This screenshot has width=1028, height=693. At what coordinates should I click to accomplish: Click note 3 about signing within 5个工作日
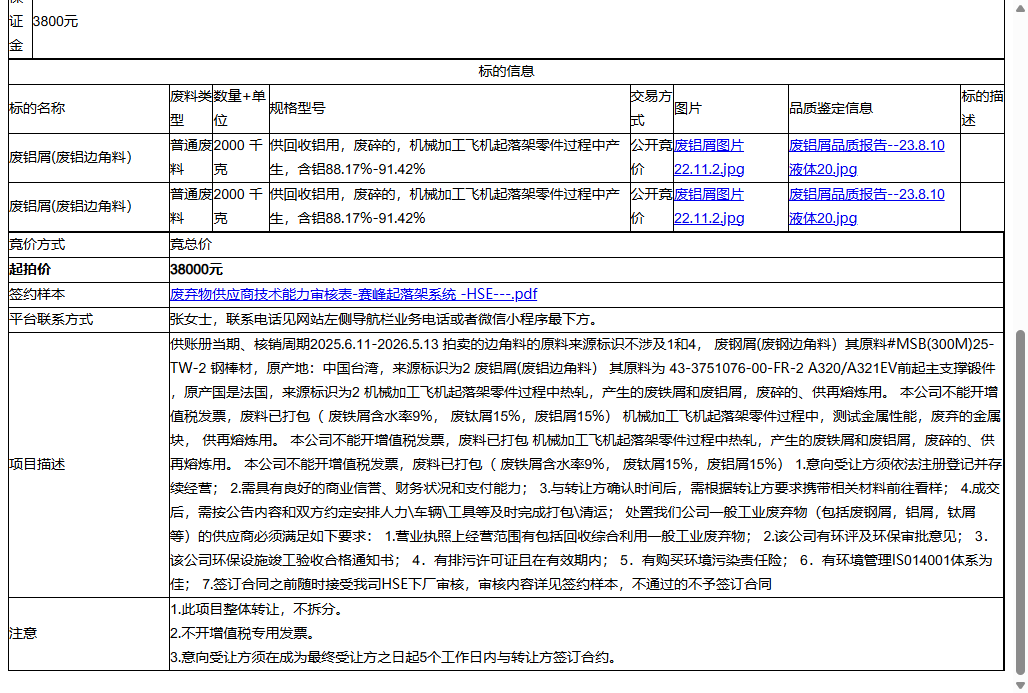[393, 657]
